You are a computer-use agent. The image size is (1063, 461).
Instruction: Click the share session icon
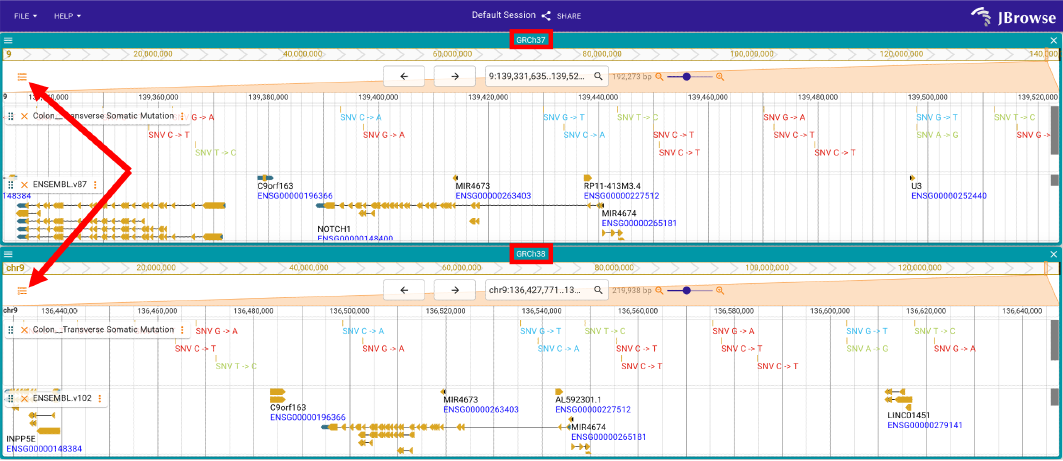pos(546,16)
